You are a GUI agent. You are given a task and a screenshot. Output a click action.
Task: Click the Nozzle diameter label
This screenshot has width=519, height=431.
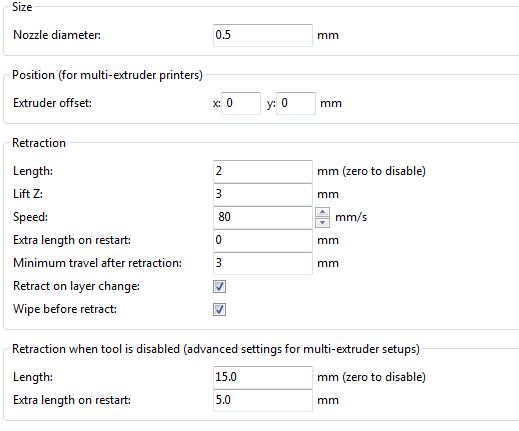point(57,35)
